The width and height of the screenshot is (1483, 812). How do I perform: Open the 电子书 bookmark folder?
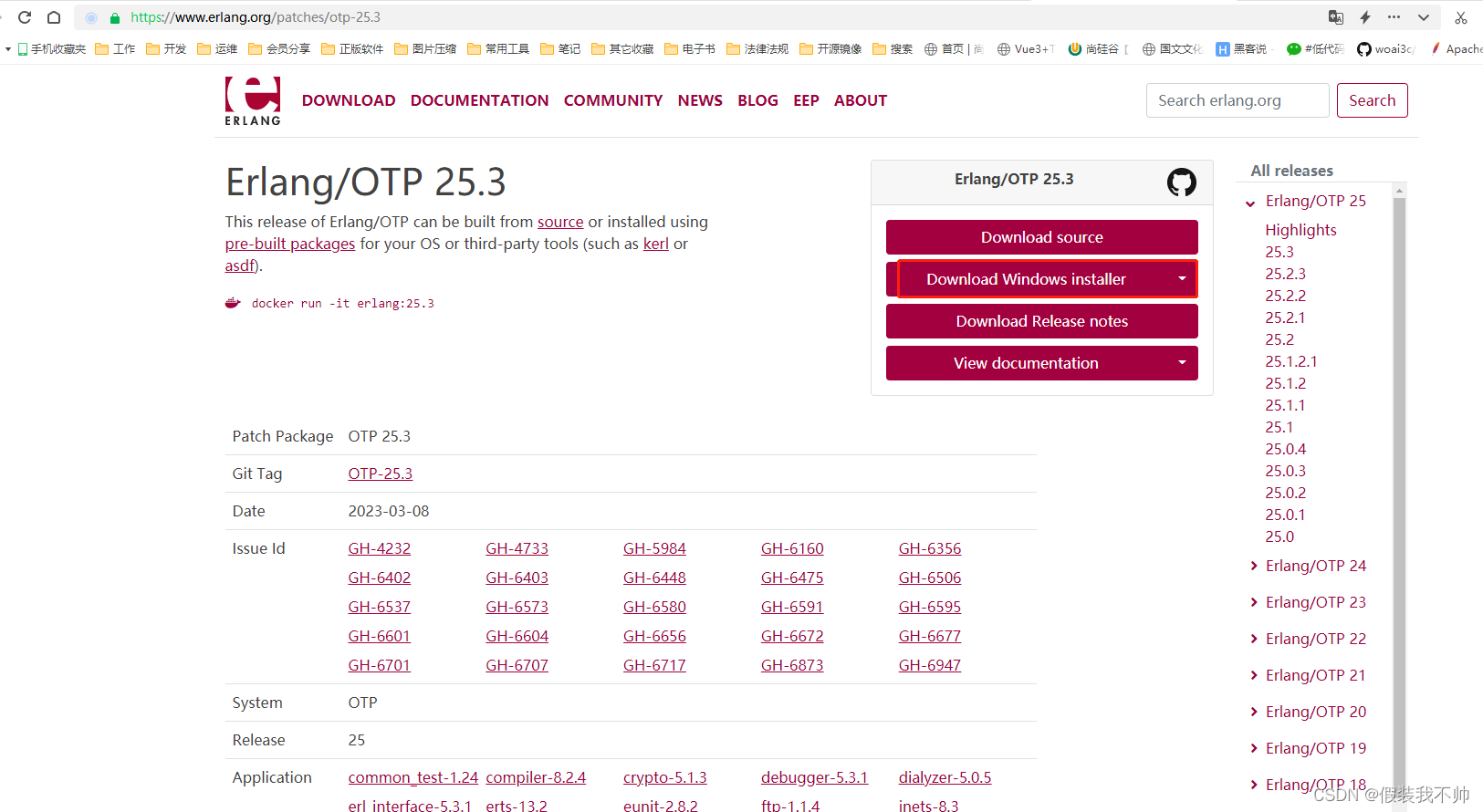tap(690, 49)
